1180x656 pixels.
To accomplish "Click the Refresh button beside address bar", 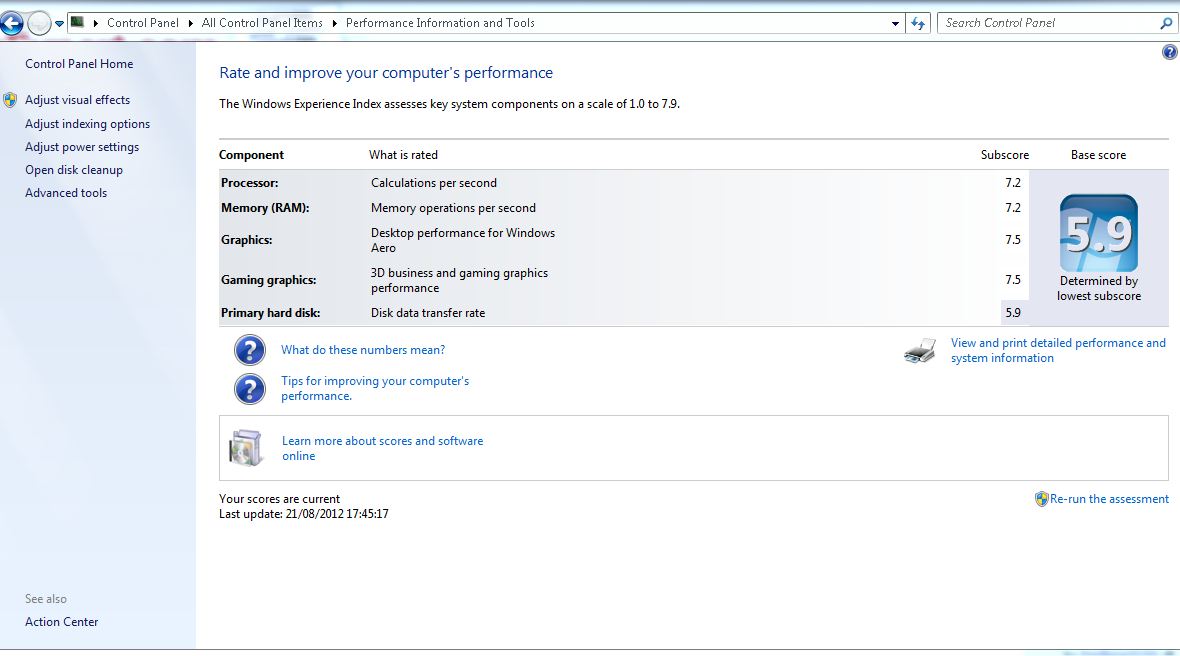I will (x=918, y=23).
